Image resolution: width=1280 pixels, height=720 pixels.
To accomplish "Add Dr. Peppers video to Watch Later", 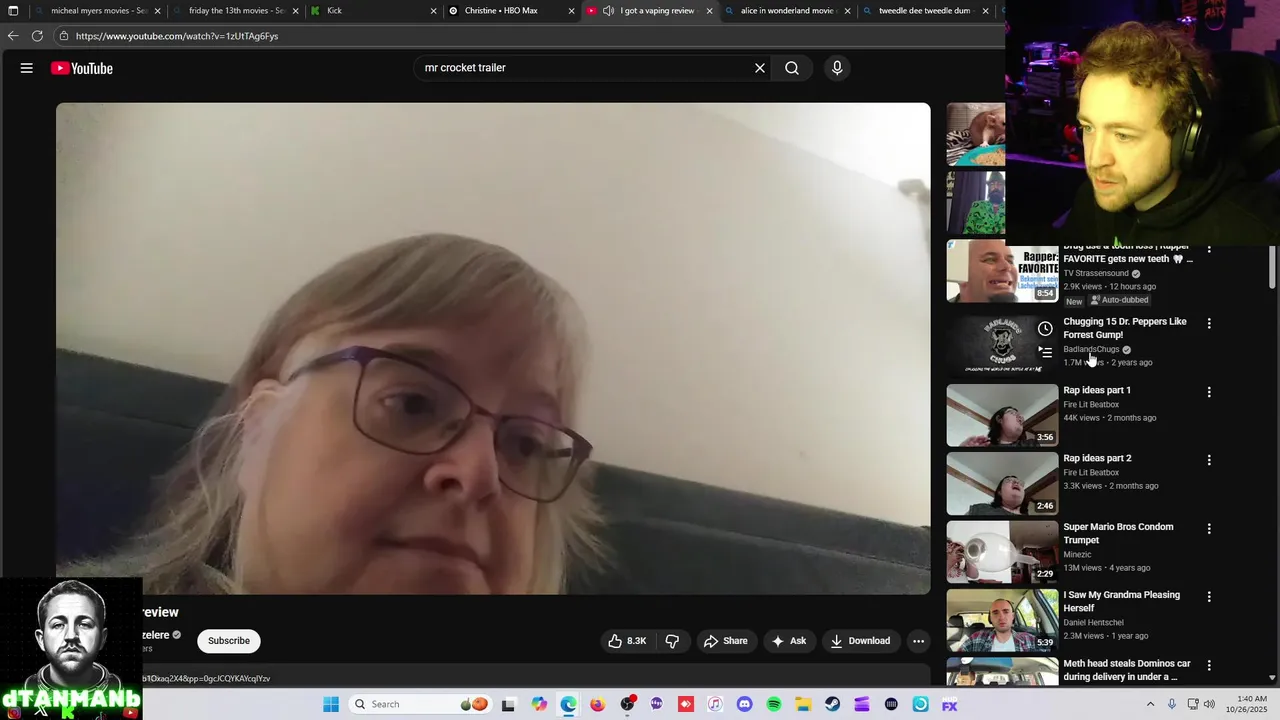I will point(1045,329).
